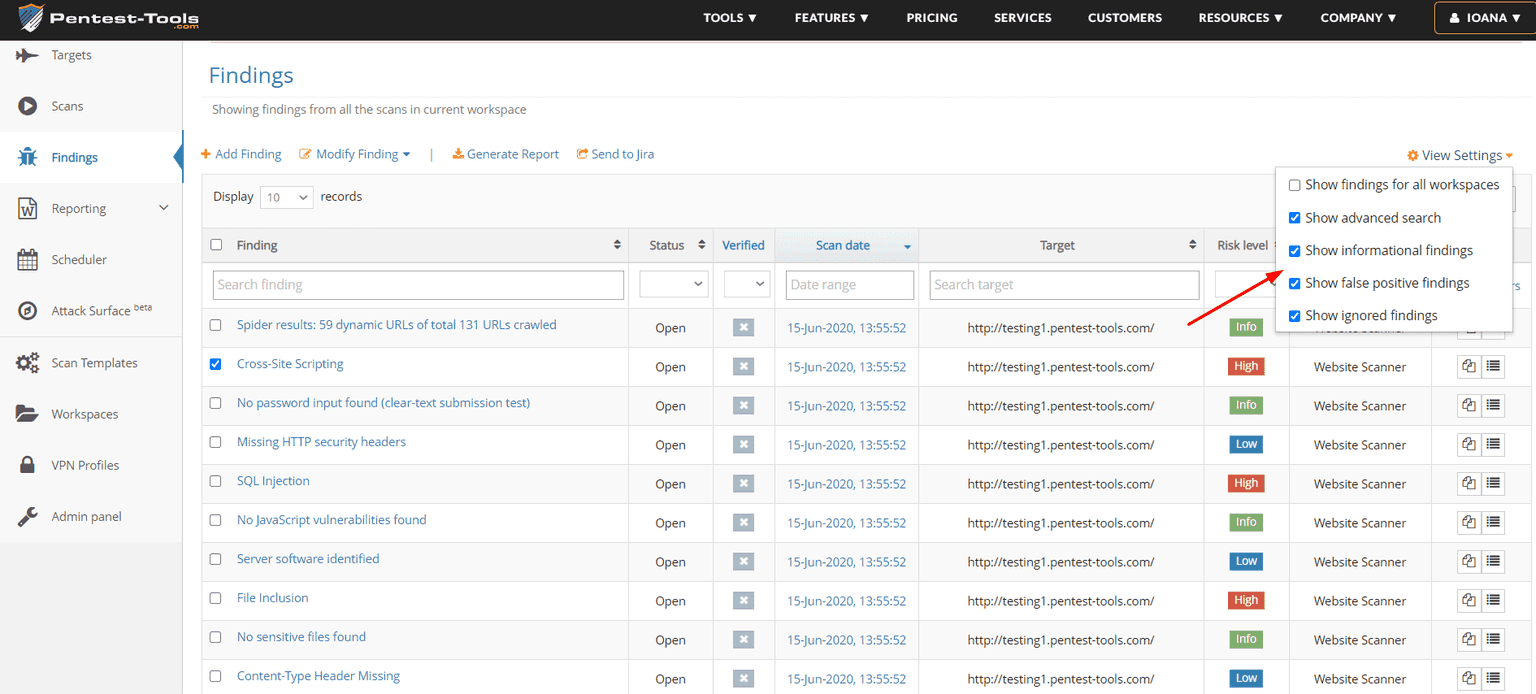1536x694 pixels.
Task: Open the TOOLS menu in navigation
Action: (730, 18)
